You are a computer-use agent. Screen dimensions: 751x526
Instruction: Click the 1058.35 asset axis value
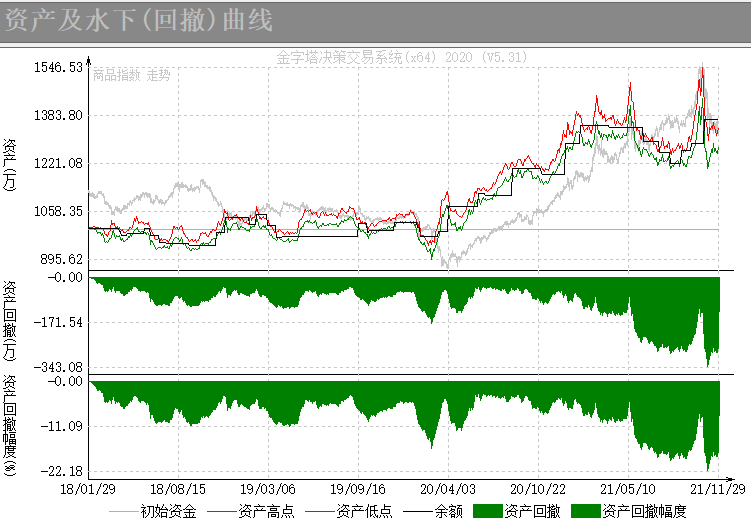point(58,211)
